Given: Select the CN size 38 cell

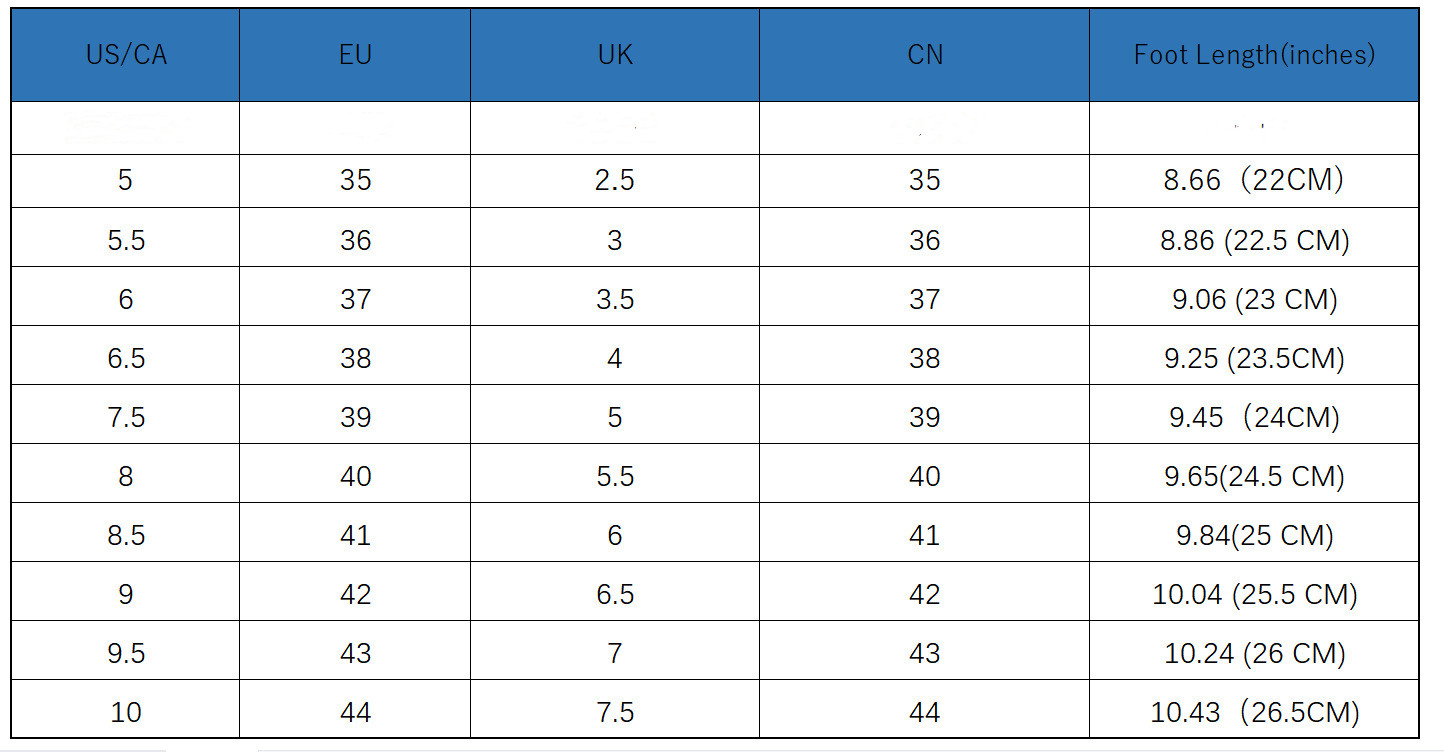Looking at the screenshot, I should [x=925, y=358].
